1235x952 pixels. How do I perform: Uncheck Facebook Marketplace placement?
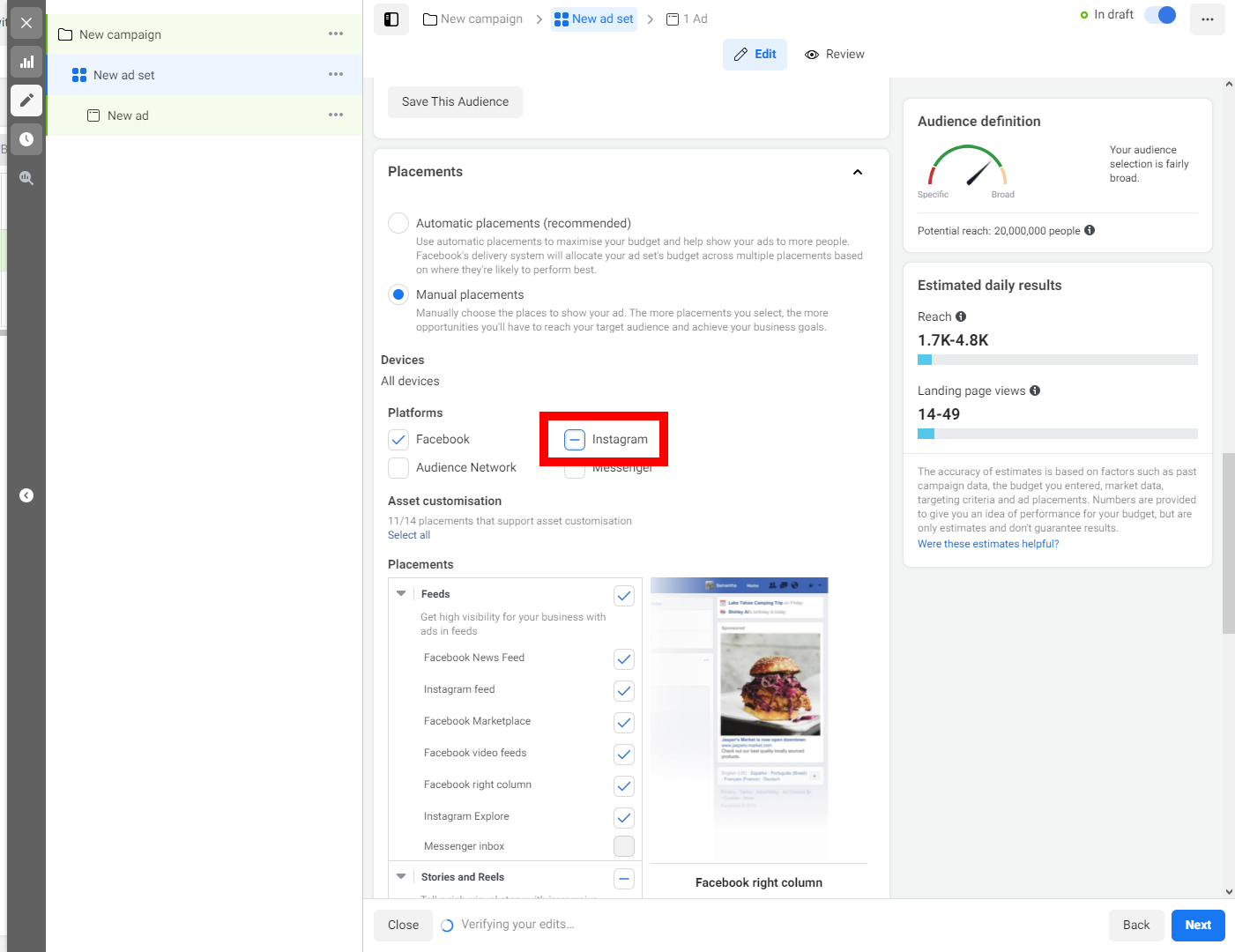[624, 723]
